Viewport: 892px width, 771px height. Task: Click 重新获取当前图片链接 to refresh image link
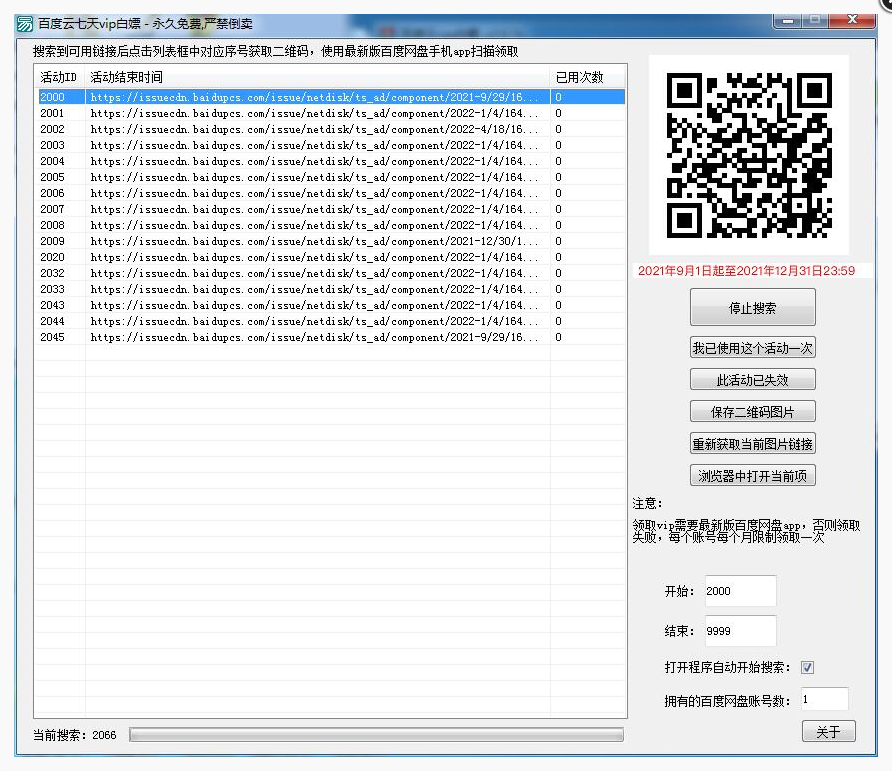pos(751,443)
